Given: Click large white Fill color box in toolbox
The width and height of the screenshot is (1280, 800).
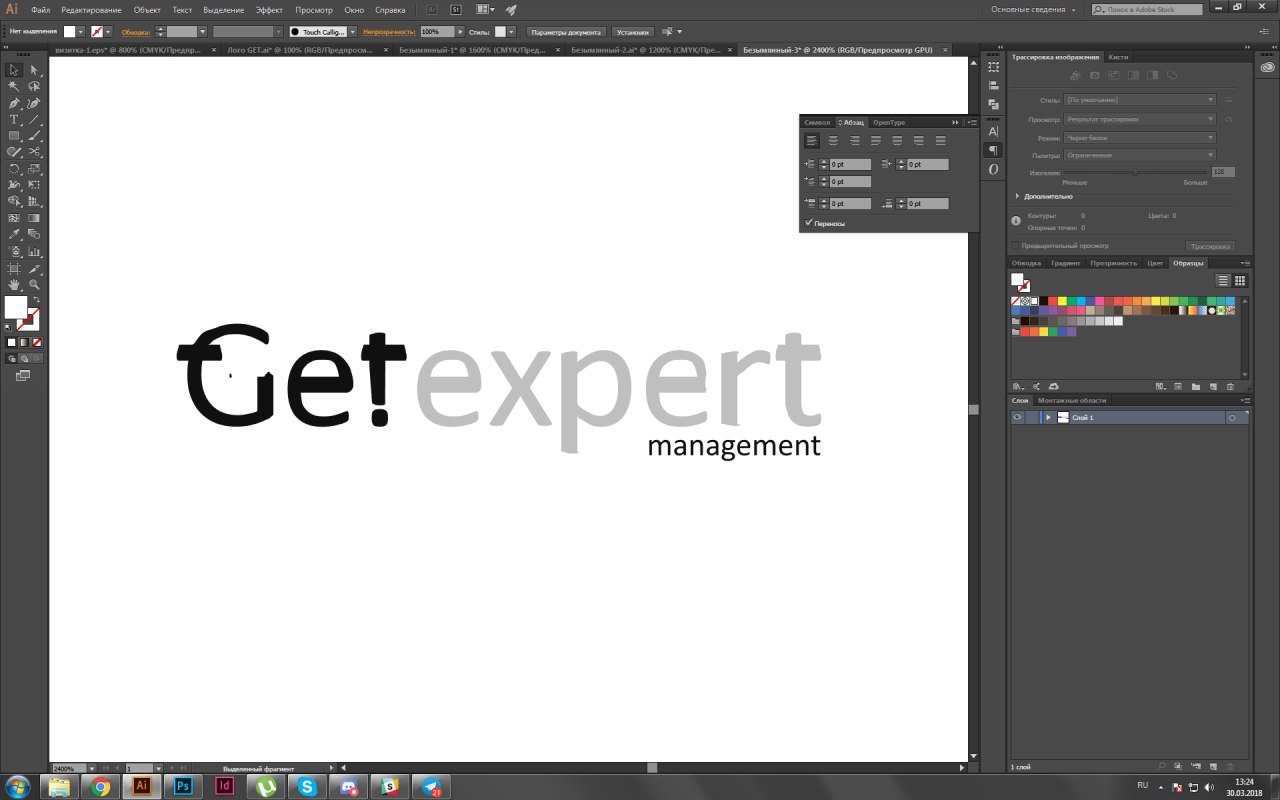Looking at the screenshot, I should 16,307.
